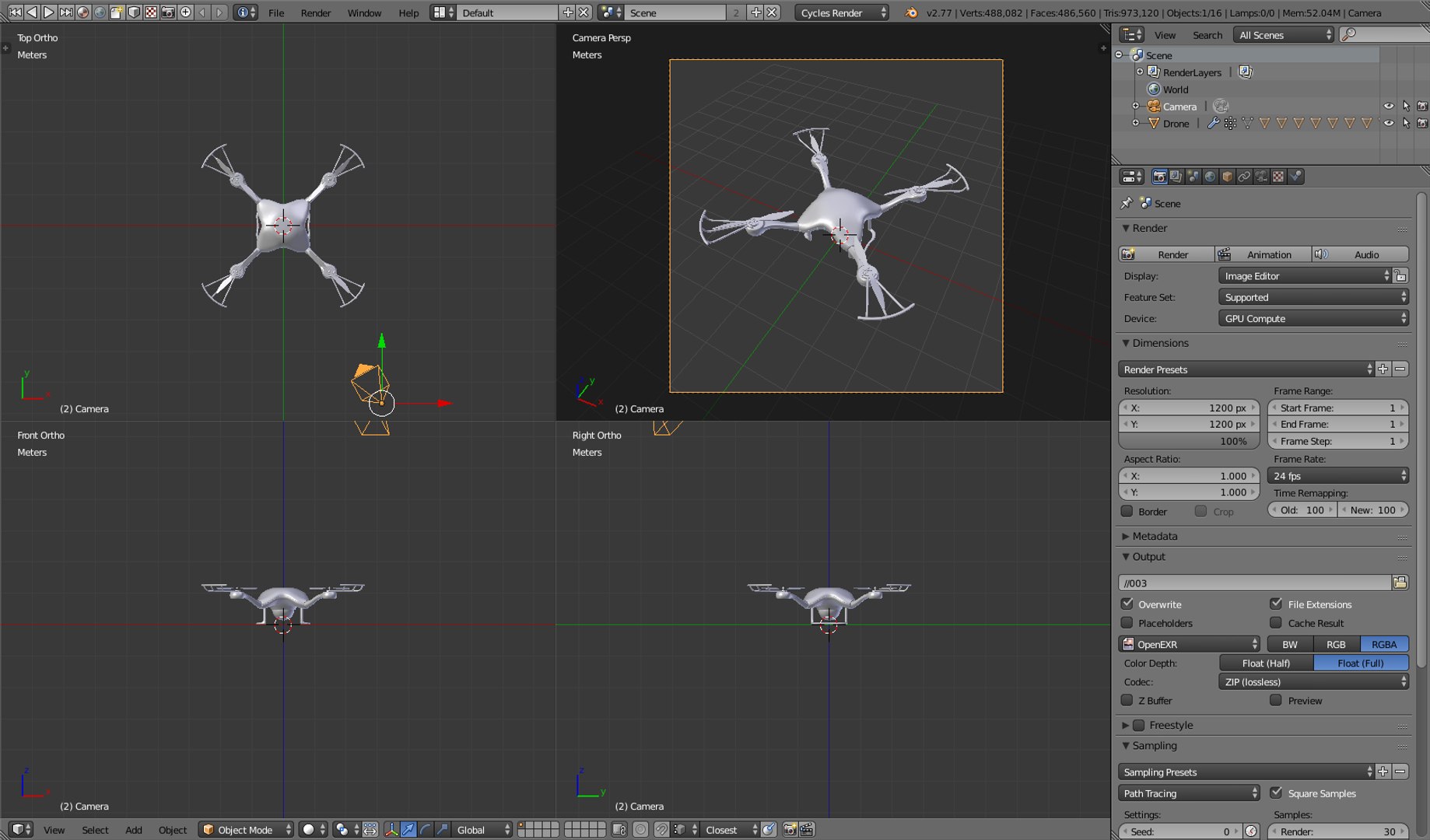Select the rotate manipulator arc icon

pos(426,830)
